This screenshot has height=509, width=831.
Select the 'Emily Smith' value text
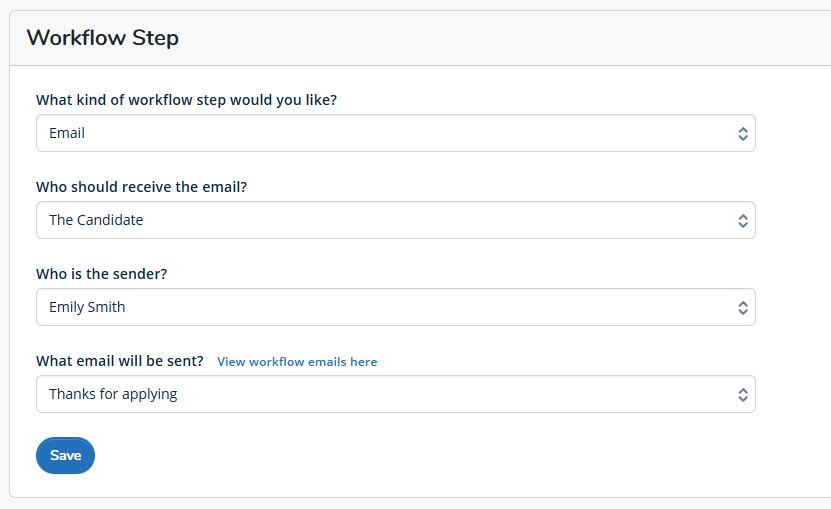click(x=87, y=307)
